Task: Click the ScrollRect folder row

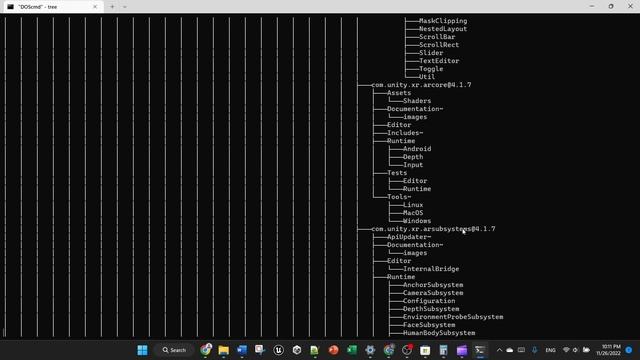Action: point(439,45)
